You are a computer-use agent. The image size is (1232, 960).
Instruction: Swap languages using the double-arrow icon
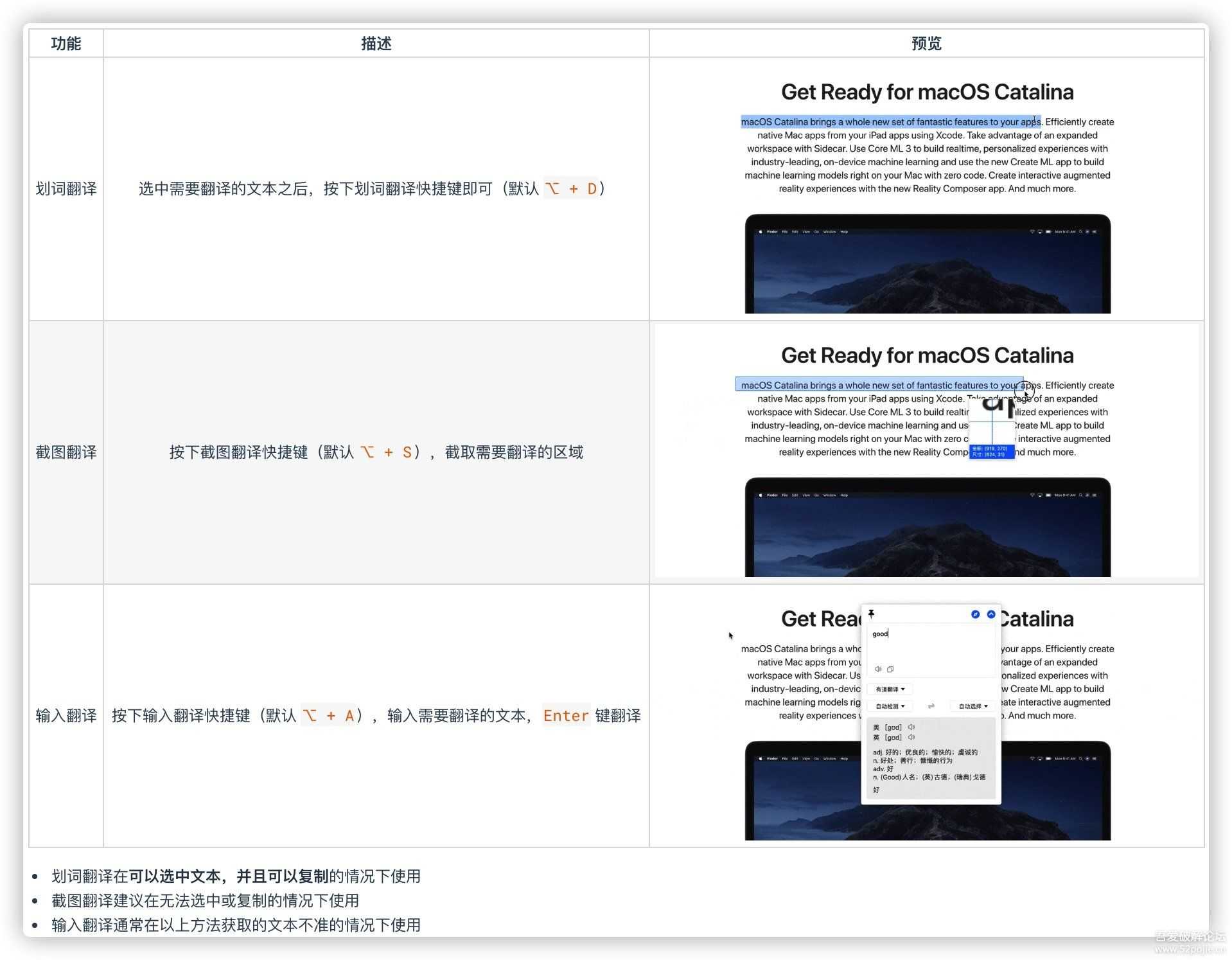931,706
